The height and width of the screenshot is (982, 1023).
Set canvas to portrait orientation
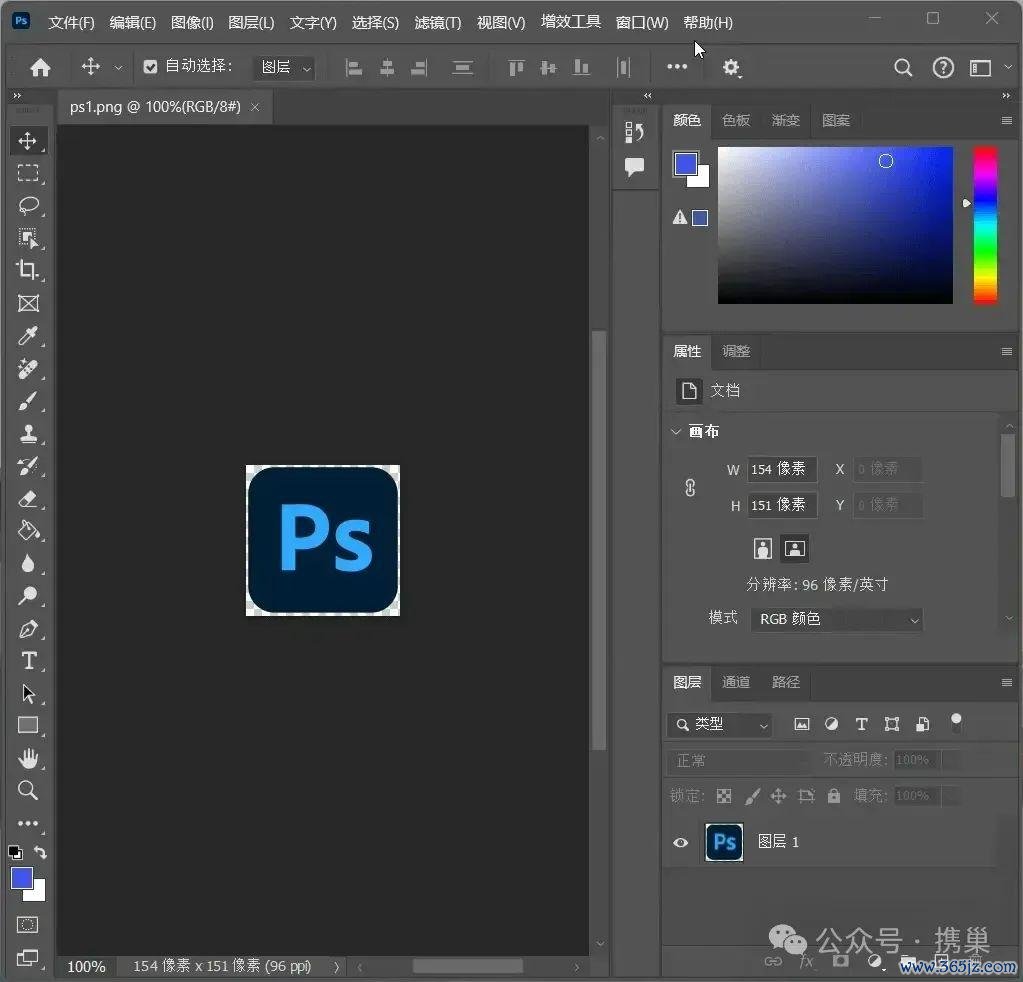tap(763, 549)
